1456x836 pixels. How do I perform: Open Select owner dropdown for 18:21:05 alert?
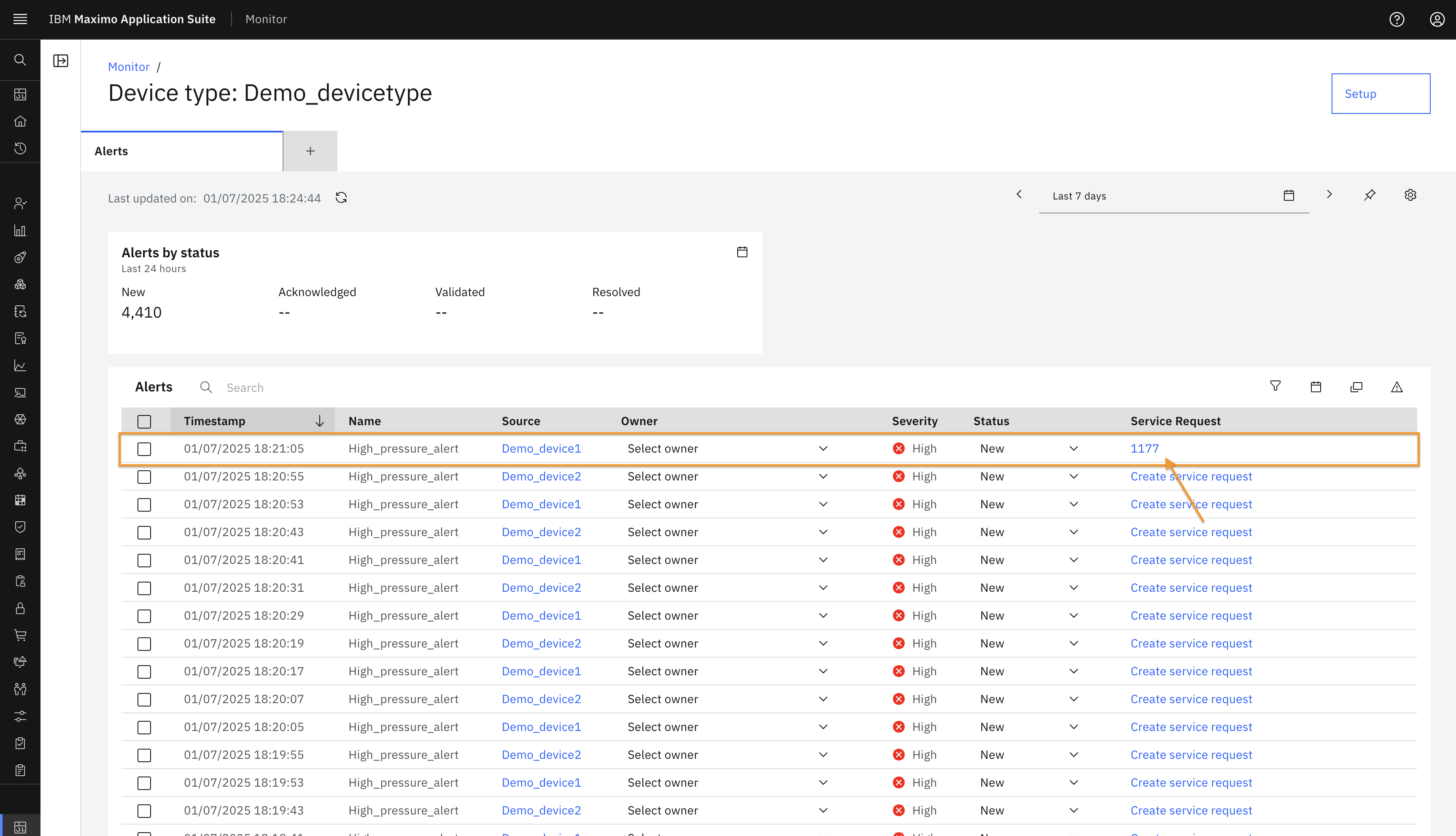[728, 448]
